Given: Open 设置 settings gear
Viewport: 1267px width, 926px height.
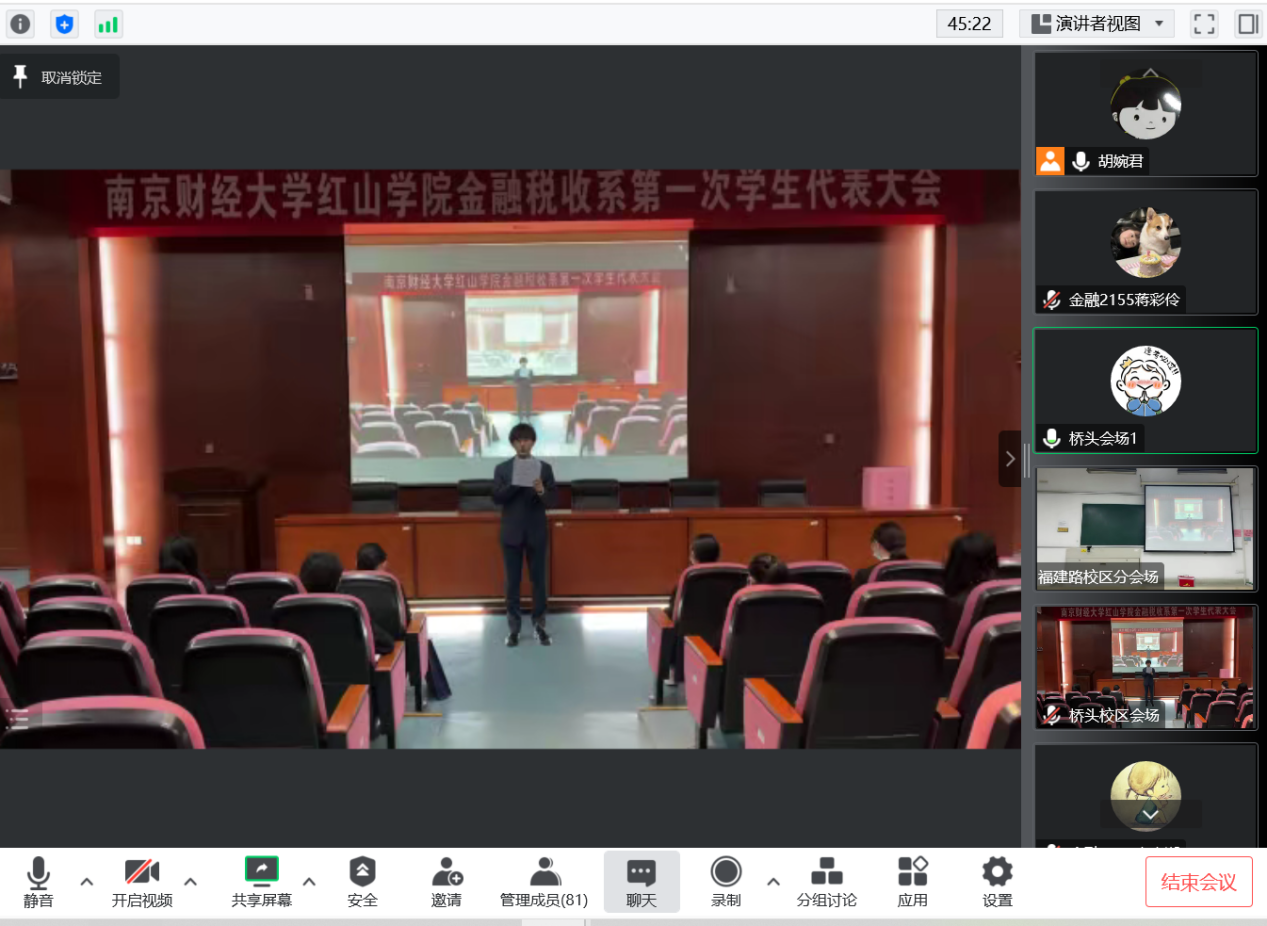Looking at the screenshot, I should tap(997, 882).
